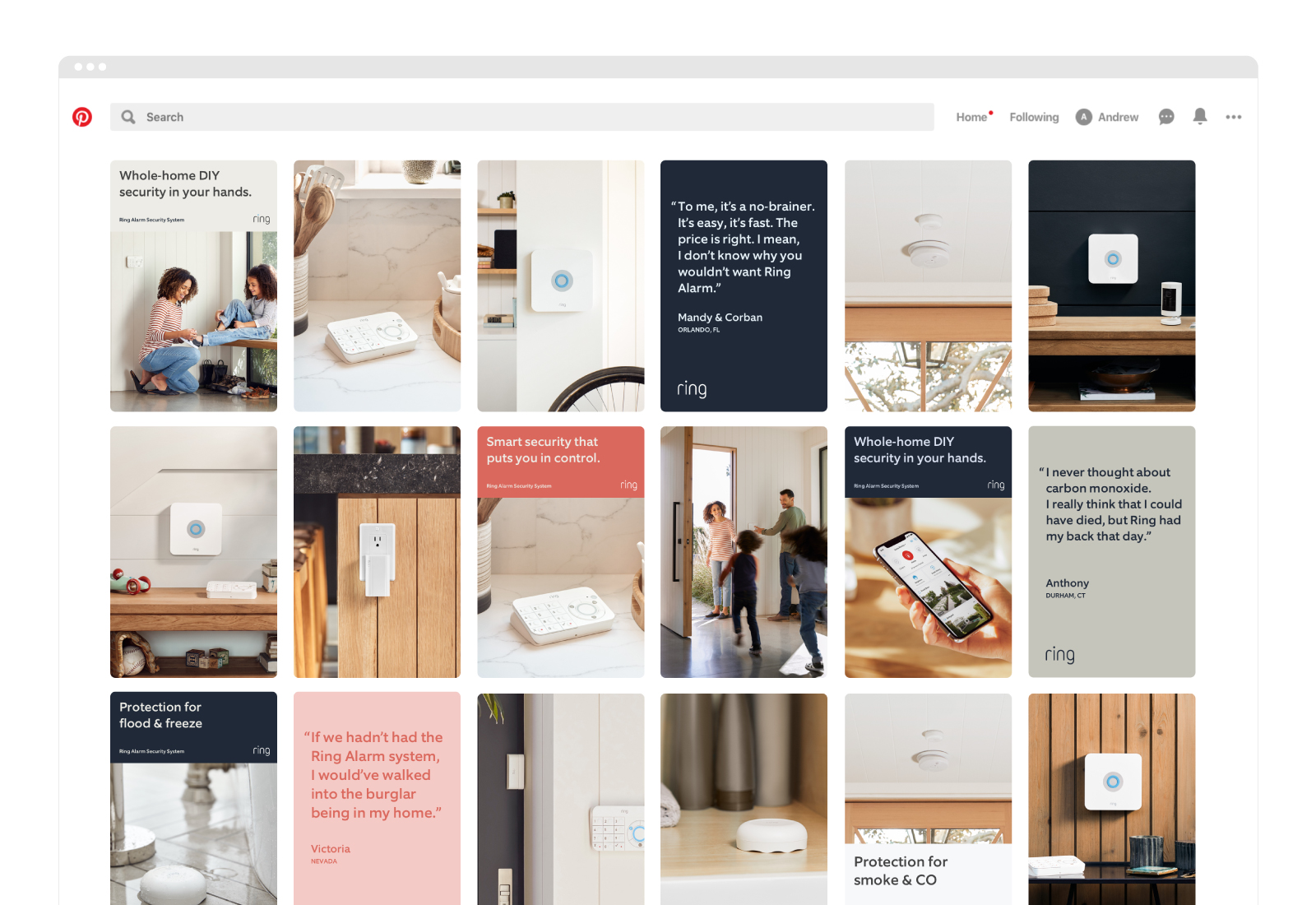Screen dimensions: 1316x905
Task: Open the mother and daughter Whole-home DIY pin
Action: 193,285
